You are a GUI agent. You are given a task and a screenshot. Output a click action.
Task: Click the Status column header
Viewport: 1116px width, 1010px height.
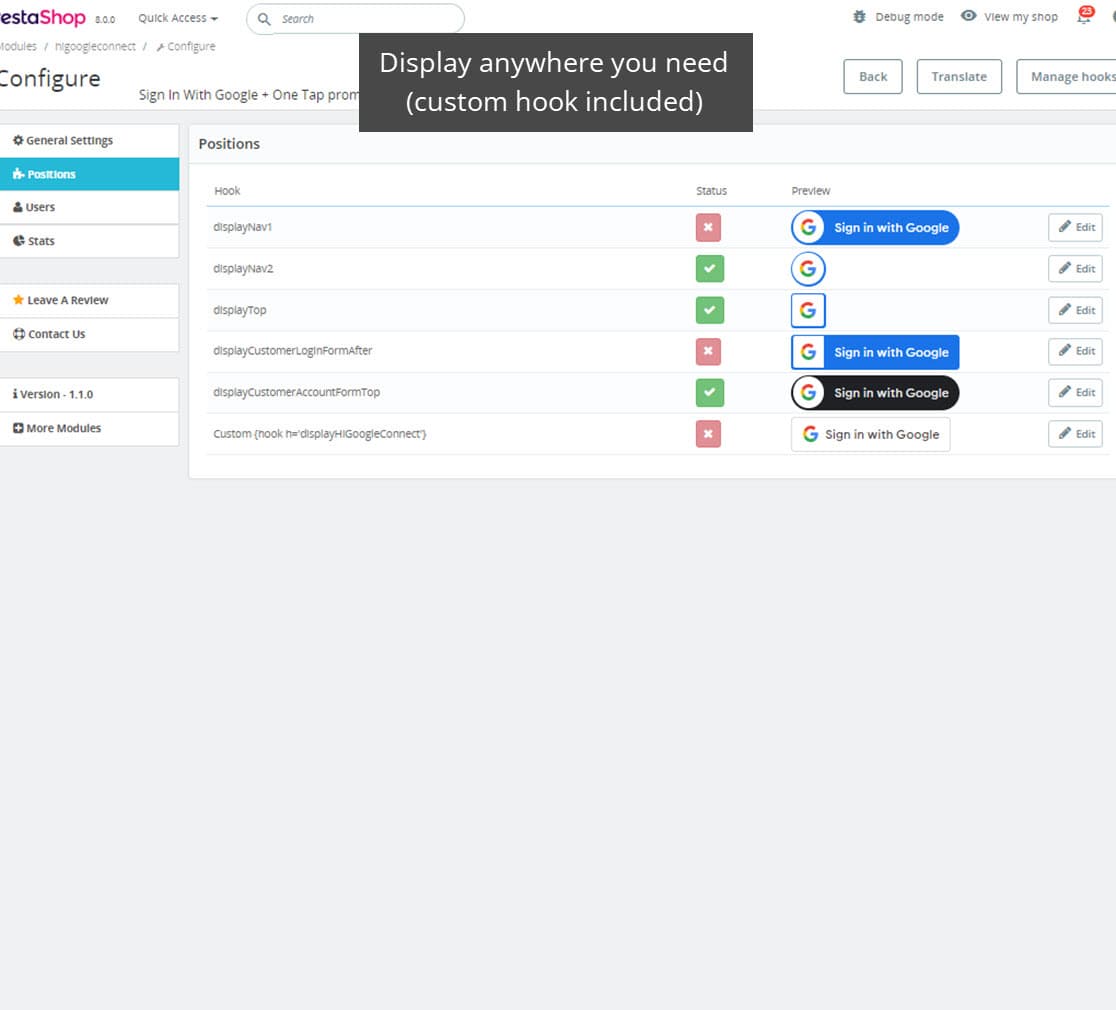[x=711, y=191]
